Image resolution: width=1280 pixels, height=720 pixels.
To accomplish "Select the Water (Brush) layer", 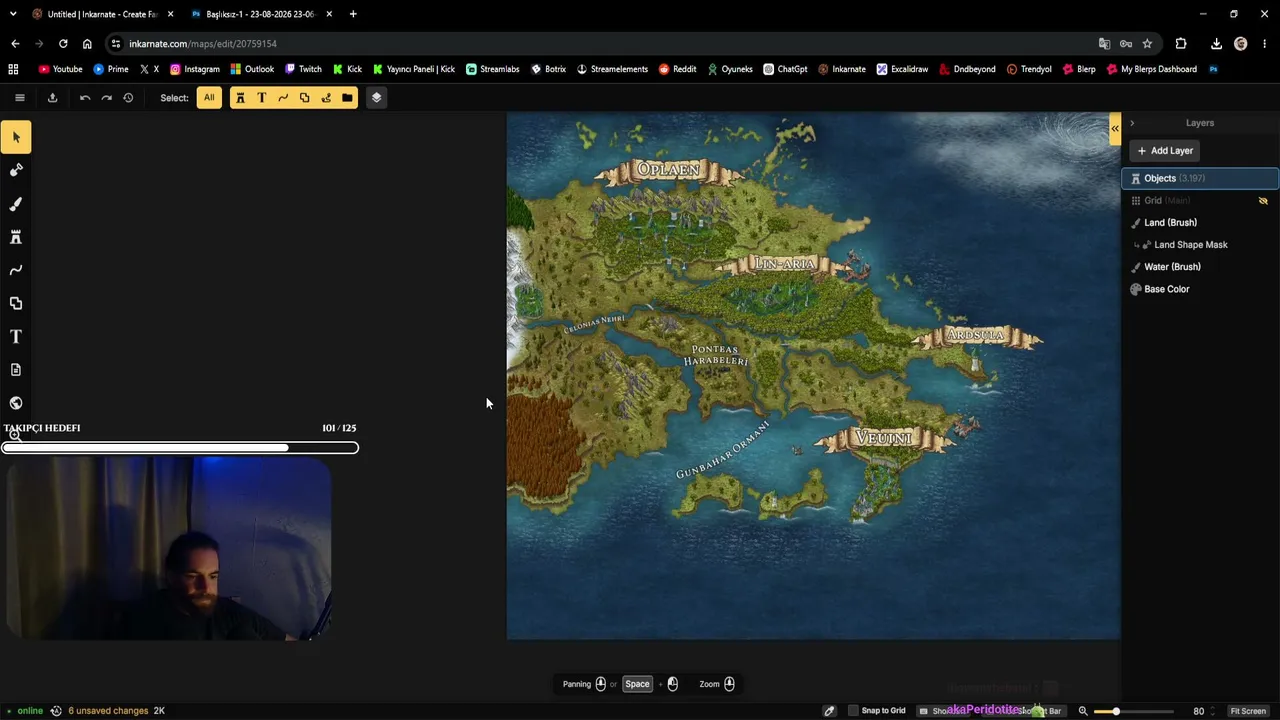I will coord(1200,267).
